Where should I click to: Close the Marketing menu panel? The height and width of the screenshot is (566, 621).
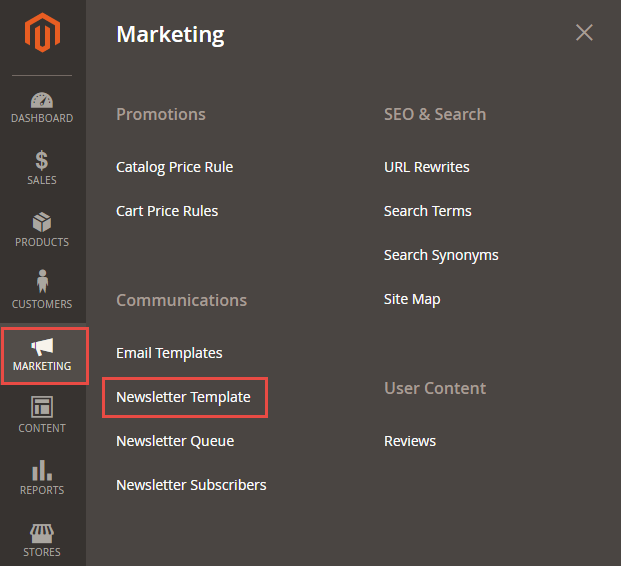coord(584,33)
